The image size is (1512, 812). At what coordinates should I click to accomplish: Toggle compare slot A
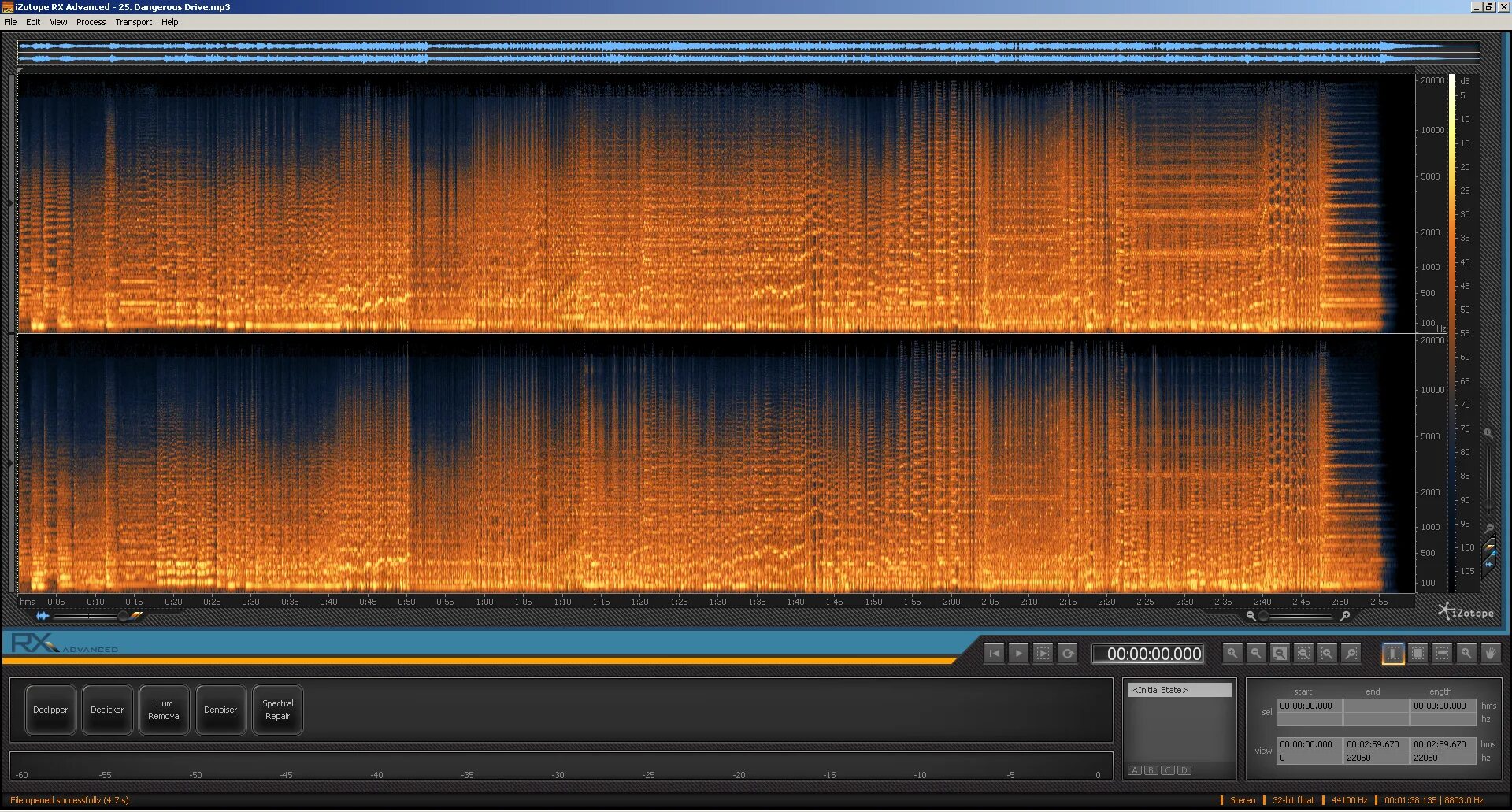click(1135, 771)
